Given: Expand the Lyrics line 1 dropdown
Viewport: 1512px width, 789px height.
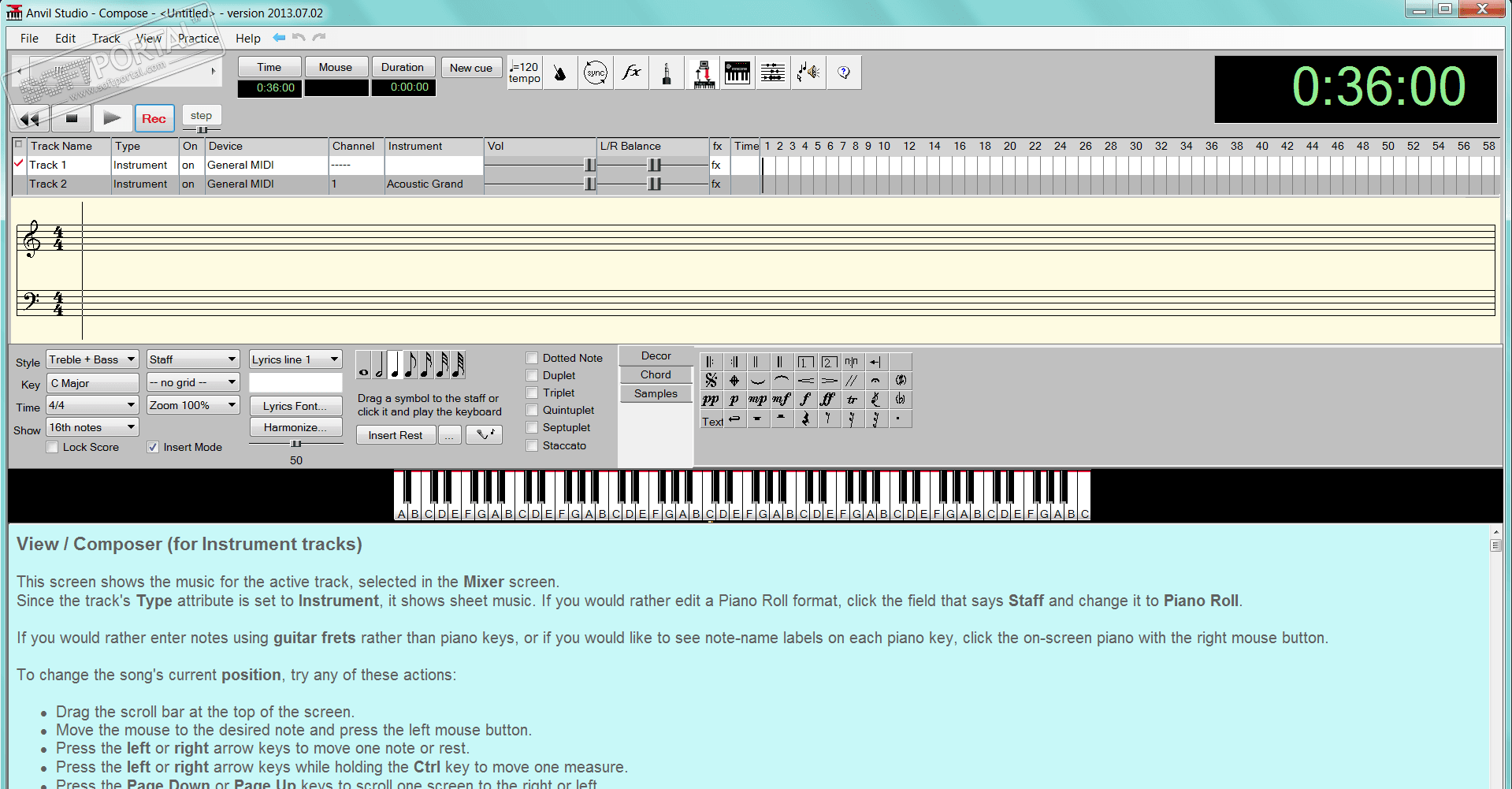Looking at the screenshot, I should (x=295, y=359).
